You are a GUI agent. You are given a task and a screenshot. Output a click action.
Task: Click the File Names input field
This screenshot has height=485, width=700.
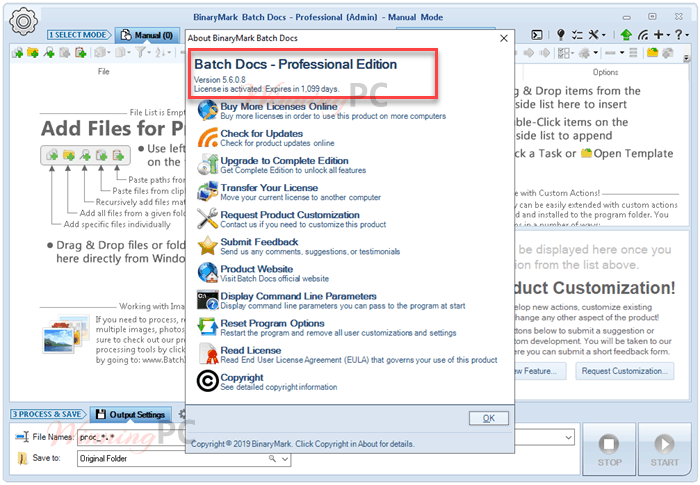click(x=132, y=437)
